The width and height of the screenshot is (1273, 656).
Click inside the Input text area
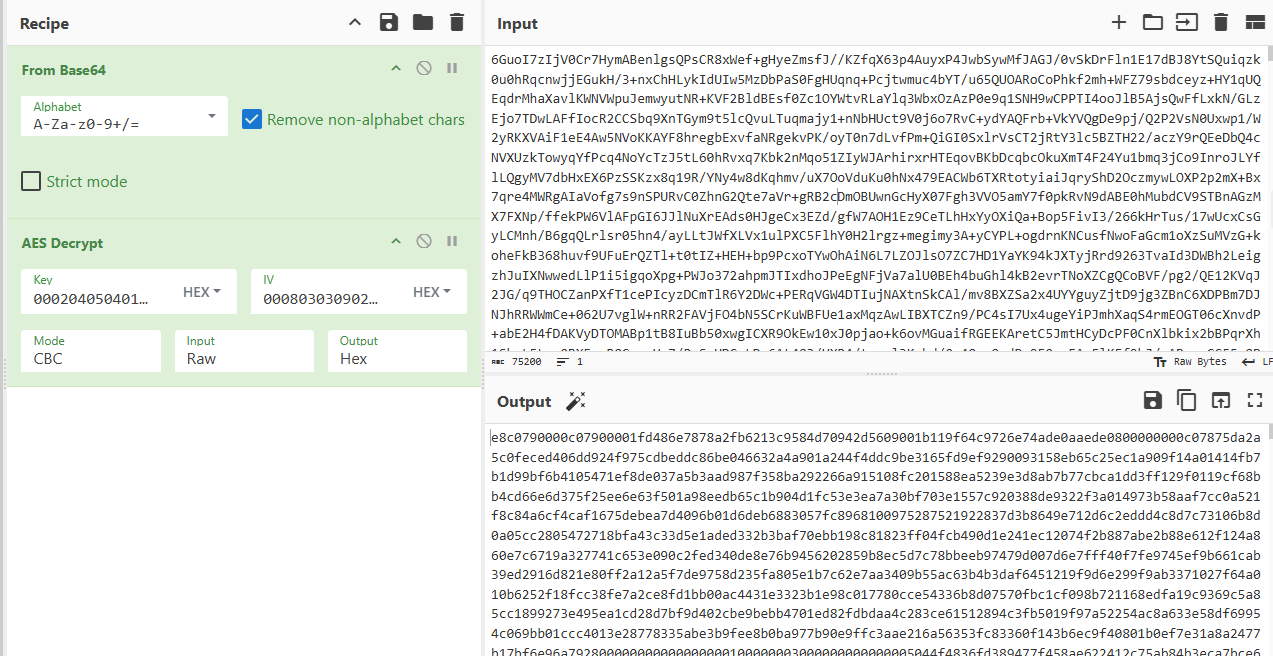[875, 198]
